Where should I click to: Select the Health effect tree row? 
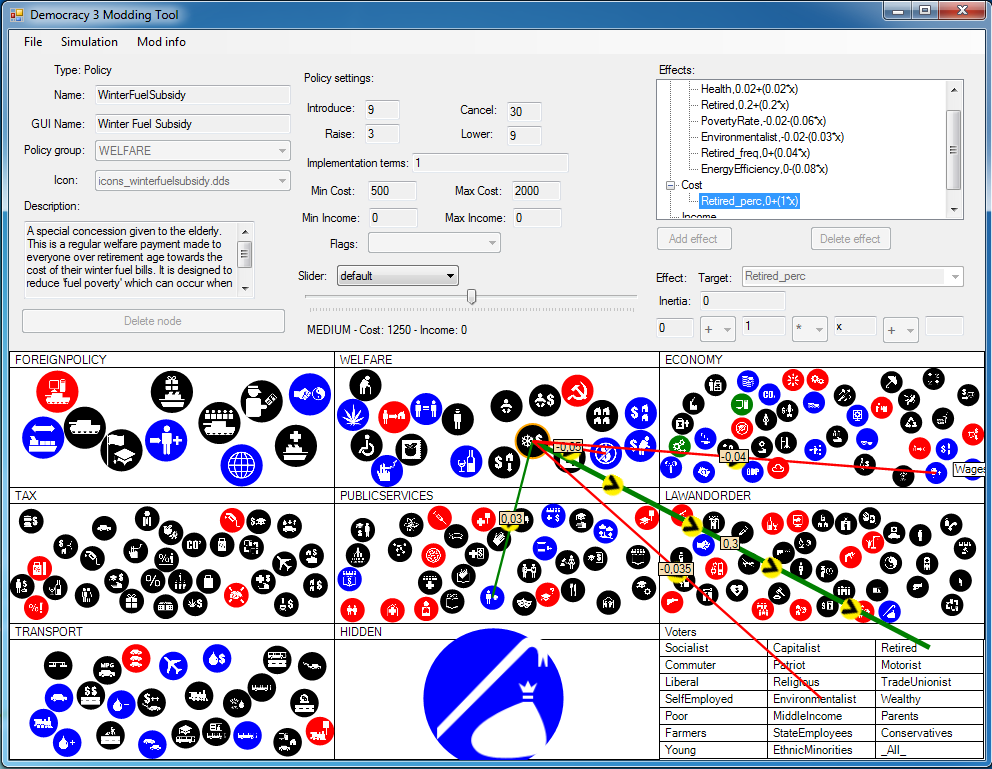[x=749, y=89]
